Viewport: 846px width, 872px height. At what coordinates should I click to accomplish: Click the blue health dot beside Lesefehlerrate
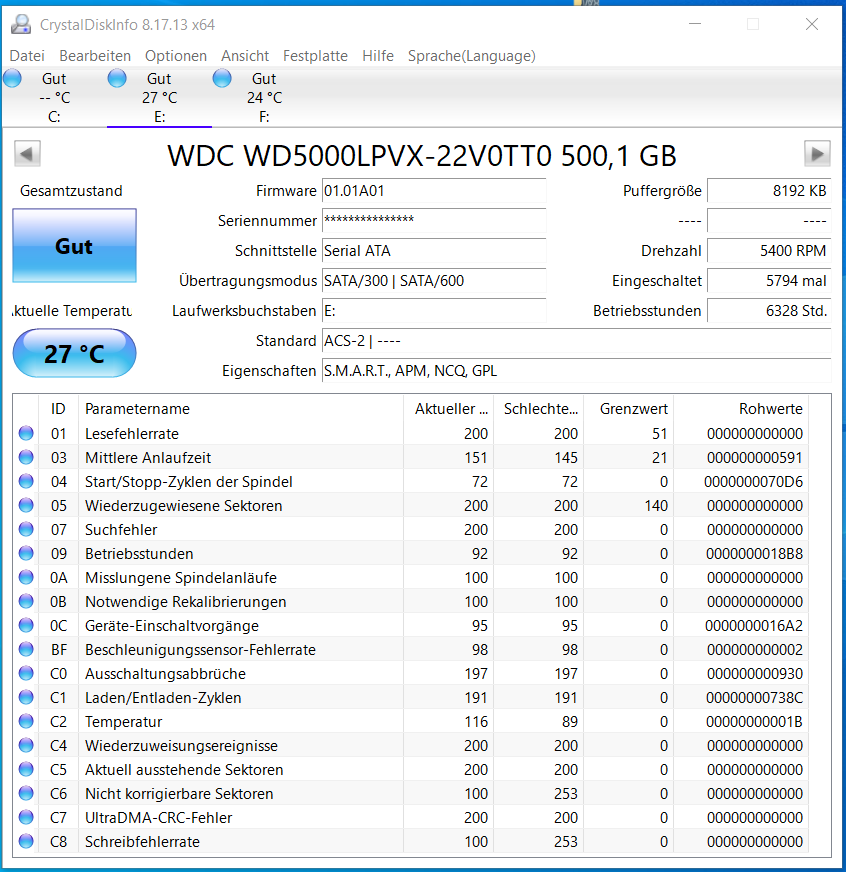[23, 433]
